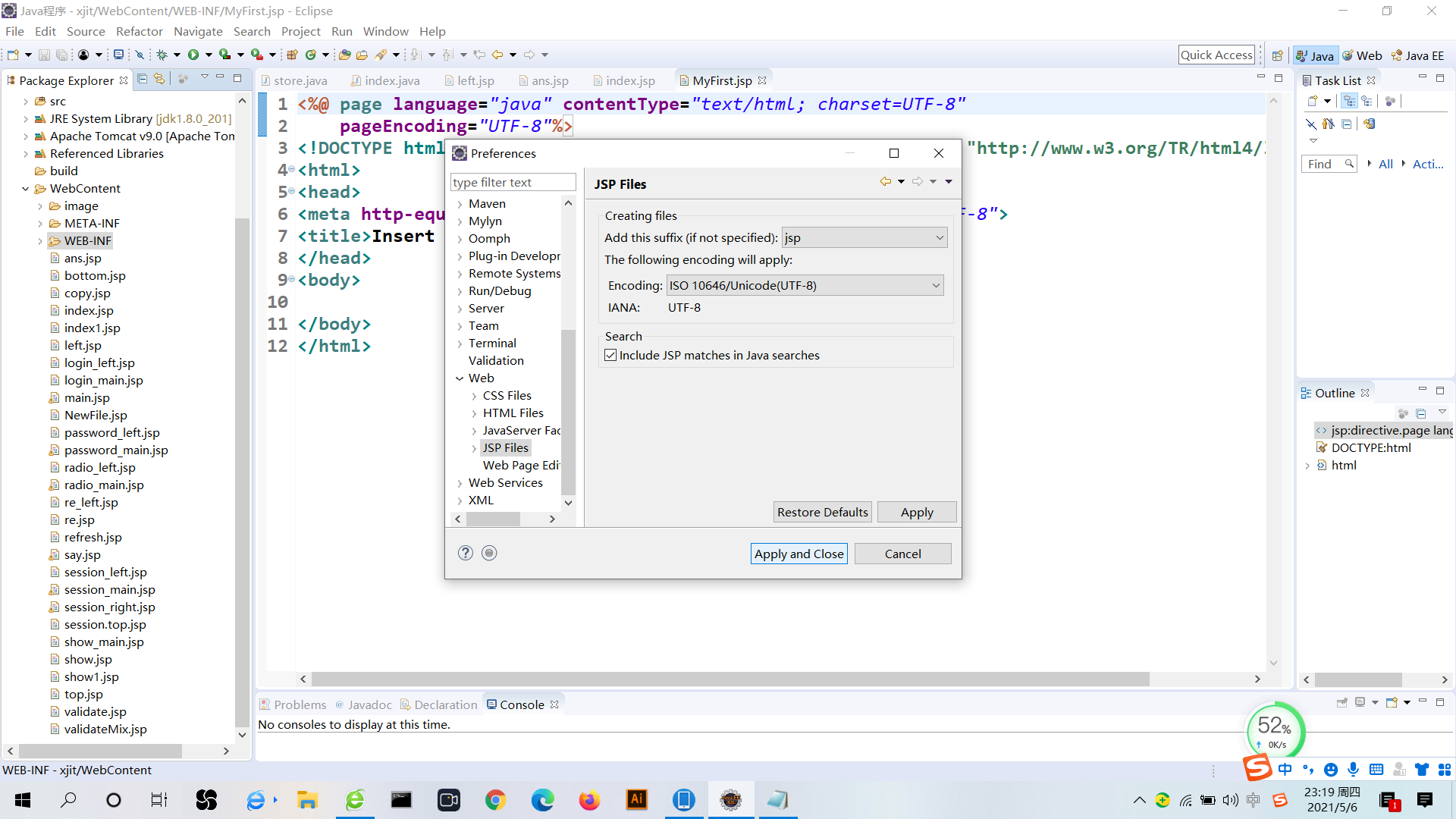Click Restore Defaults

822,512
